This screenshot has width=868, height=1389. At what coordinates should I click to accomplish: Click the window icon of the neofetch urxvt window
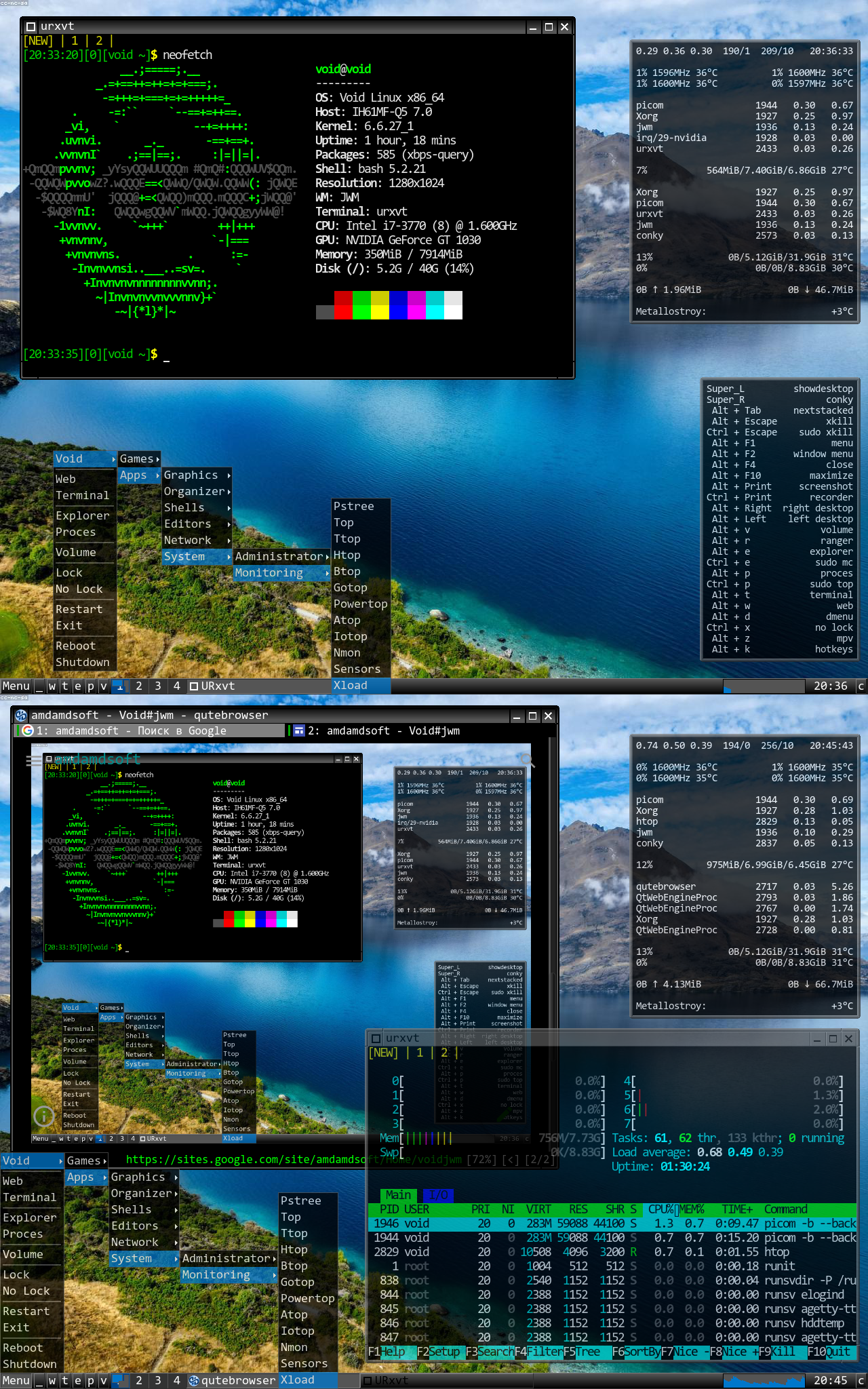pos(31,27)
